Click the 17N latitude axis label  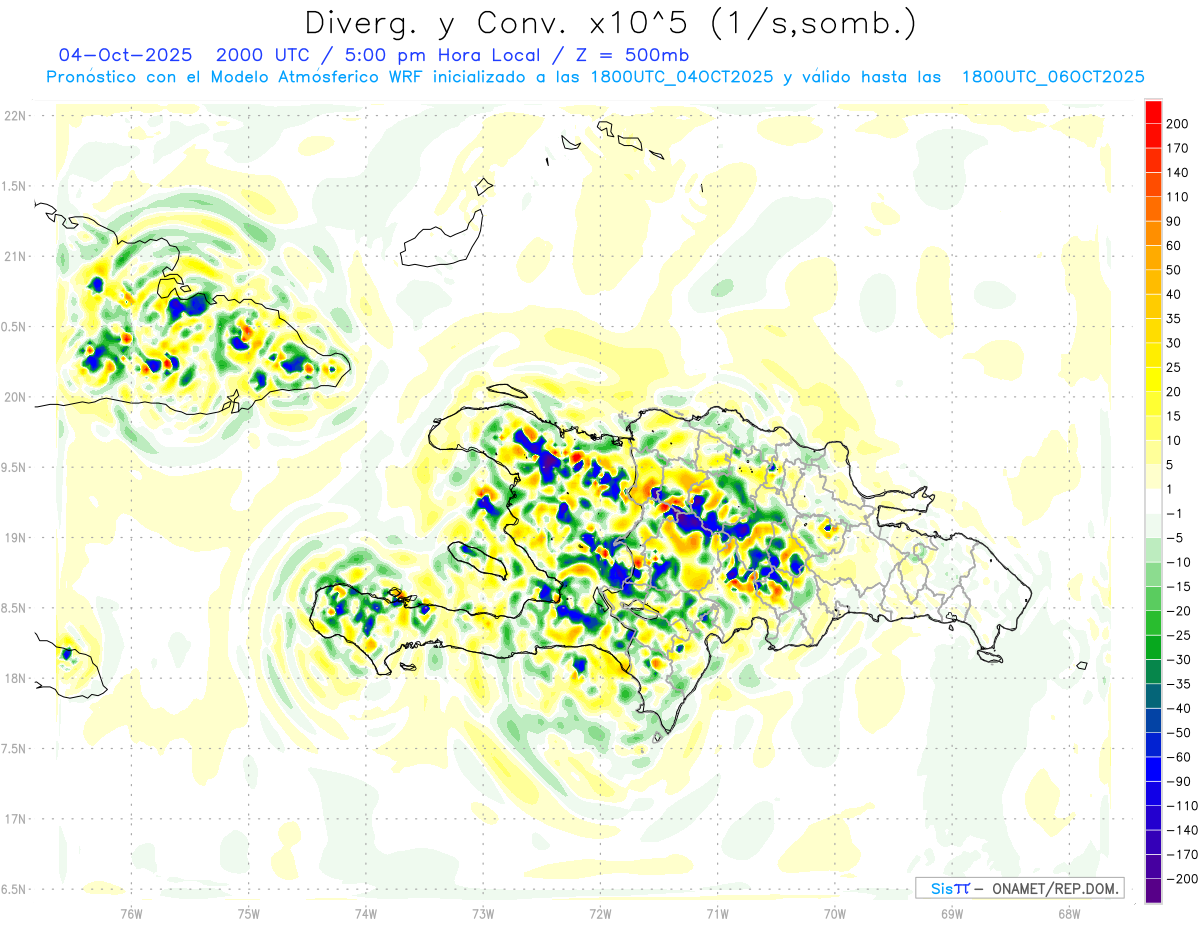coord(16,819)
